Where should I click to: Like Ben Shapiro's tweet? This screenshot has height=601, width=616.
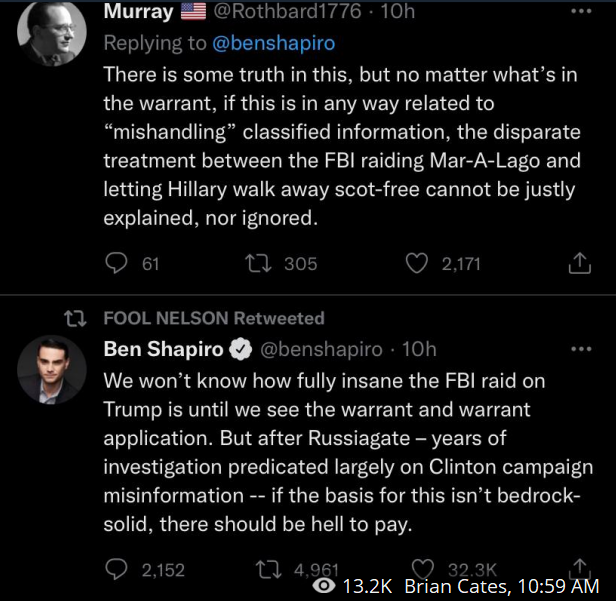pos(426,568)
